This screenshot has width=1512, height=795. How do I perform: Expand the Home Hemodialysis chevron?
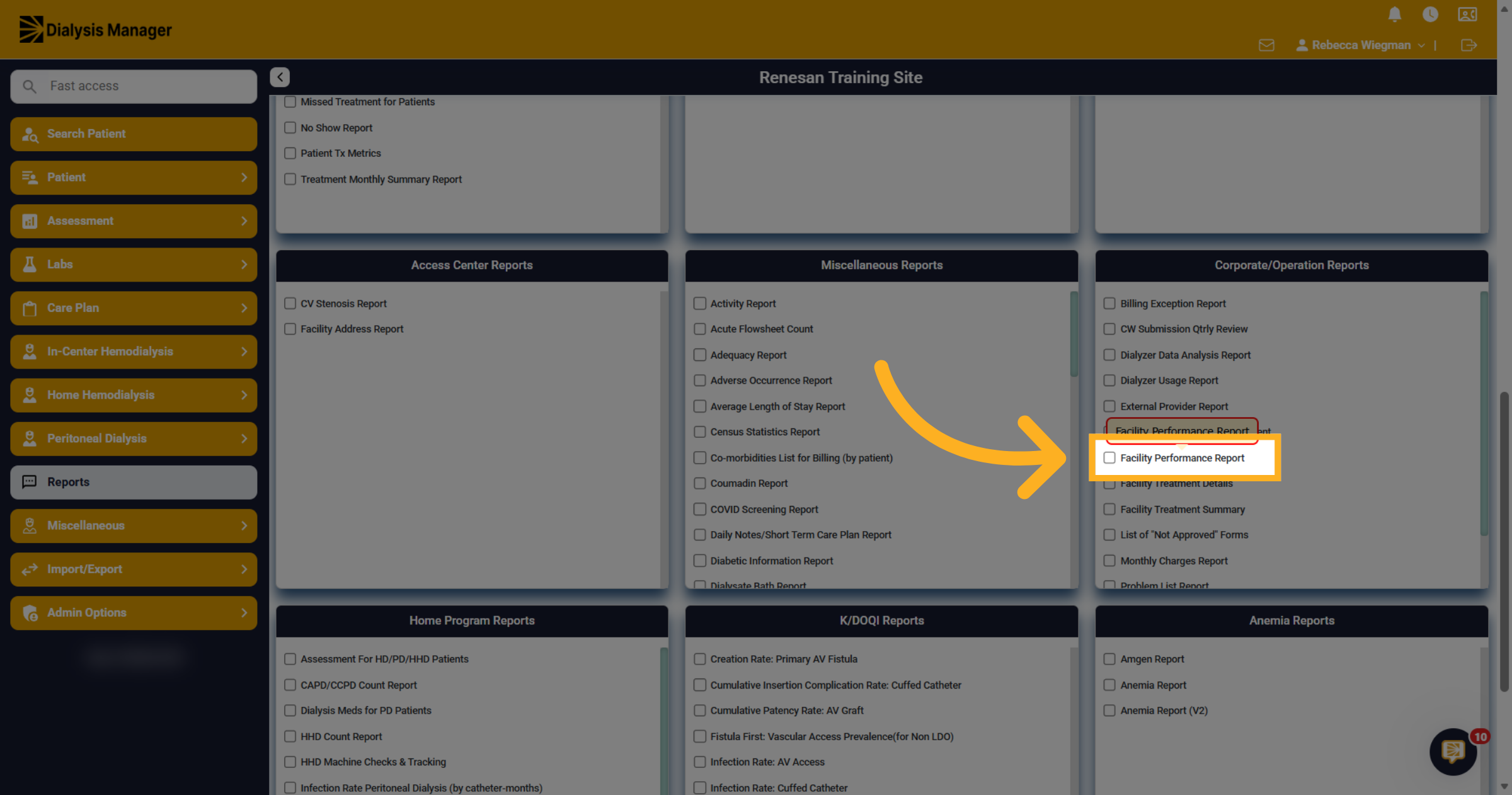tap(244, 395)
